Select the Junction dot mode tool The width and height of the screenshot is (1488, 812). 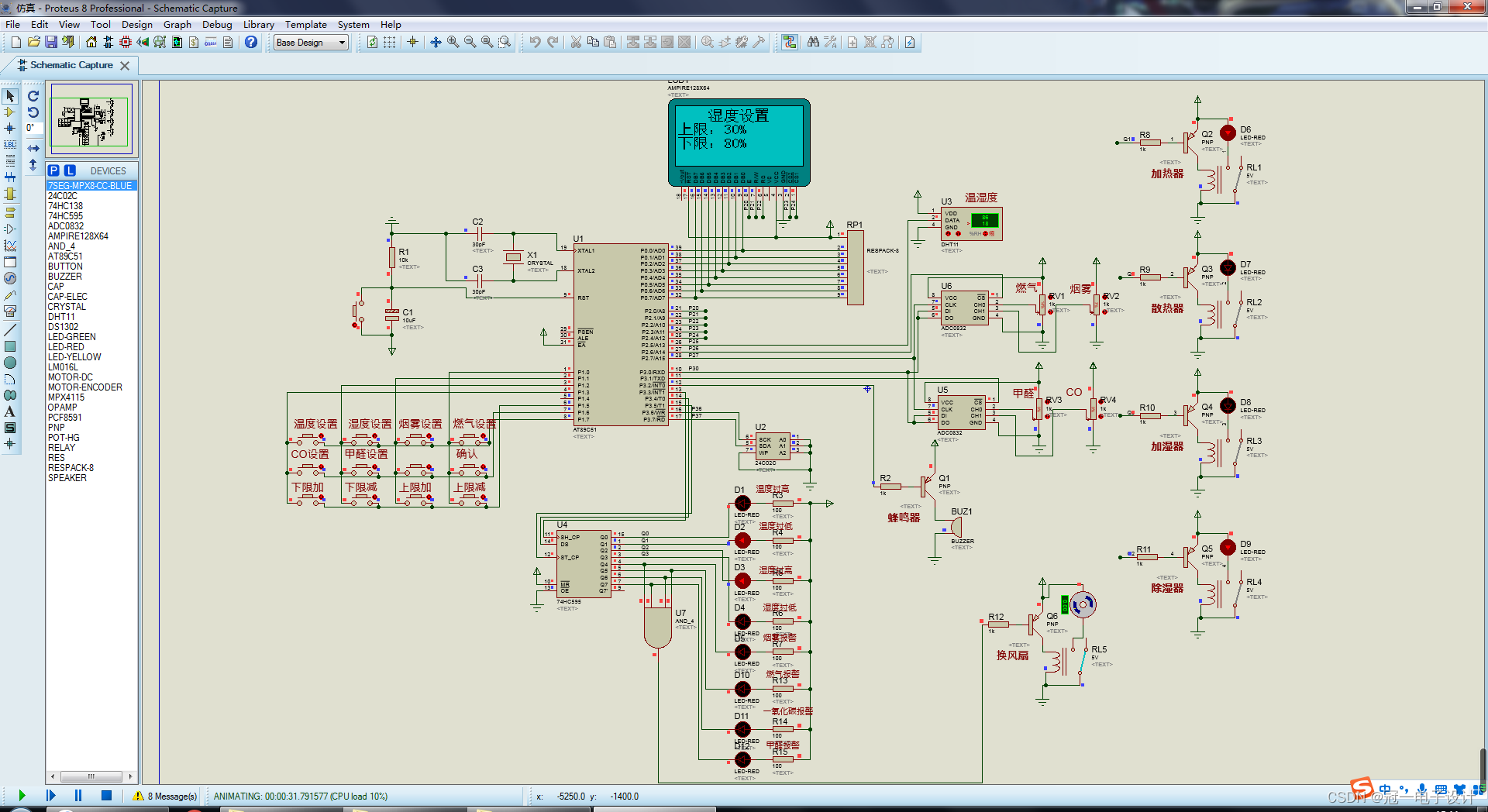click(x=10, y=129)
